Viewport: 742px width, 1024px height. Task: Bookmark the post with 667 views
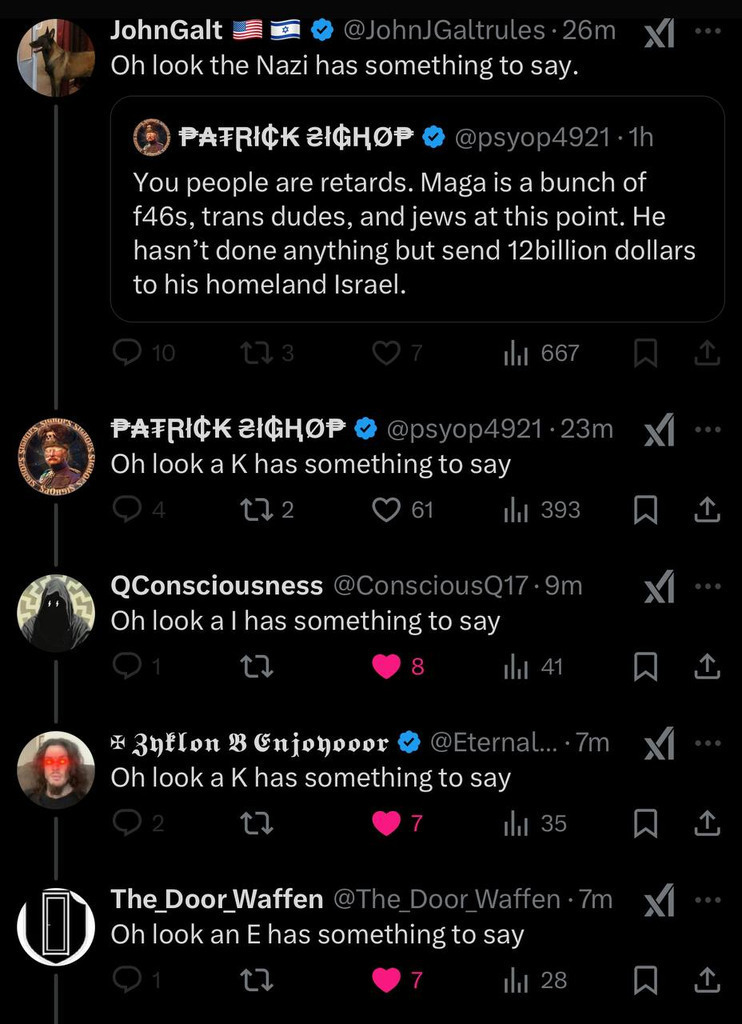[x=647, y=352]
